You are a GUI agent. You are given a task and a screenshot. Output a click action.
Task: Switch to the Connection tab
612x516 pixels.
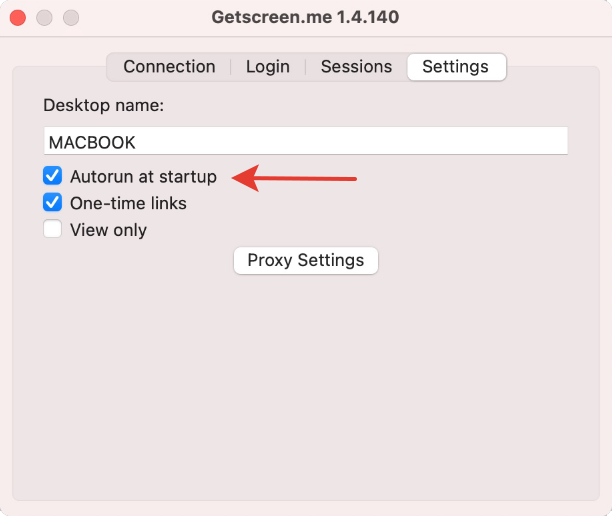[x=169, y=67]
